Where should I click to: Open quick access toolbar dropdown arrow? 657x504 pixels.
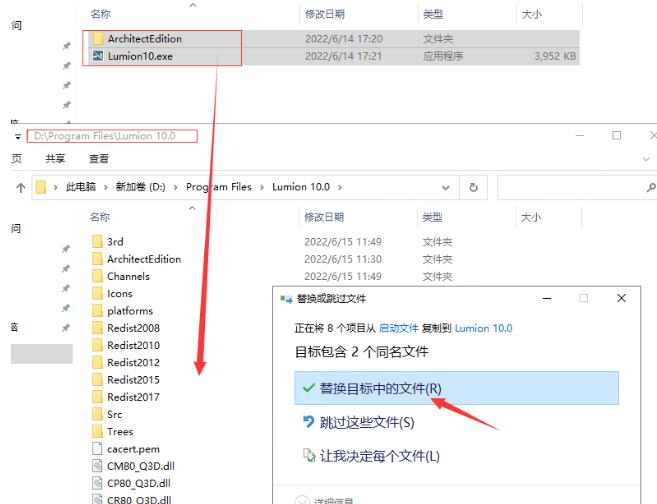click(x=18, y=137)
